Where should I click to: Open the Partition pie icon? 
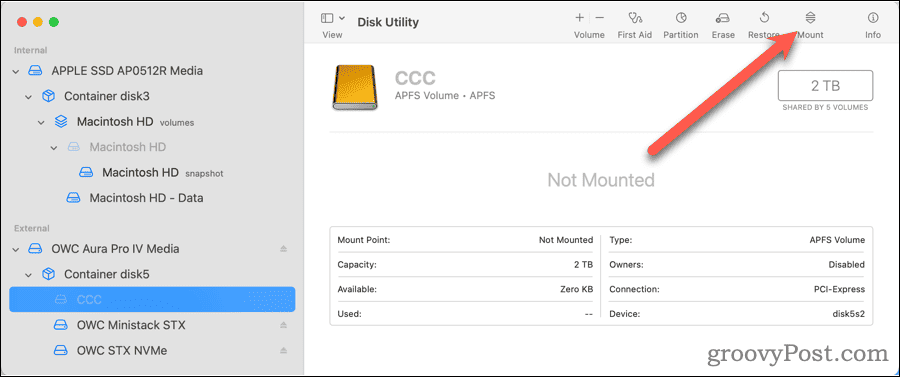coord(681,18)
